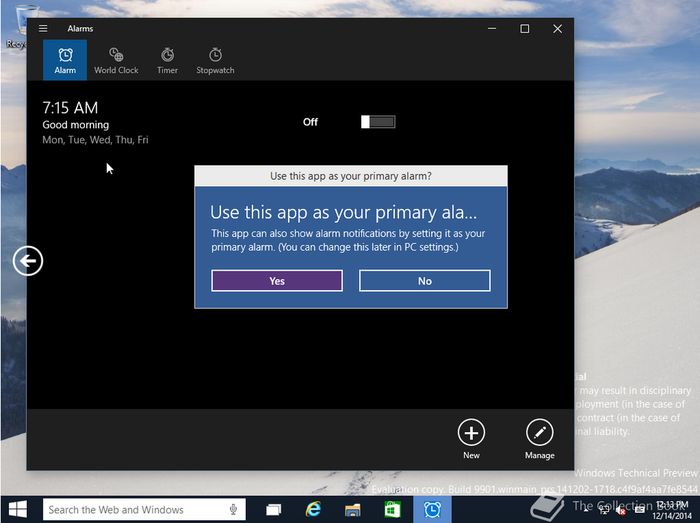Click the back arrow circle icon

(x=28, y=261)
